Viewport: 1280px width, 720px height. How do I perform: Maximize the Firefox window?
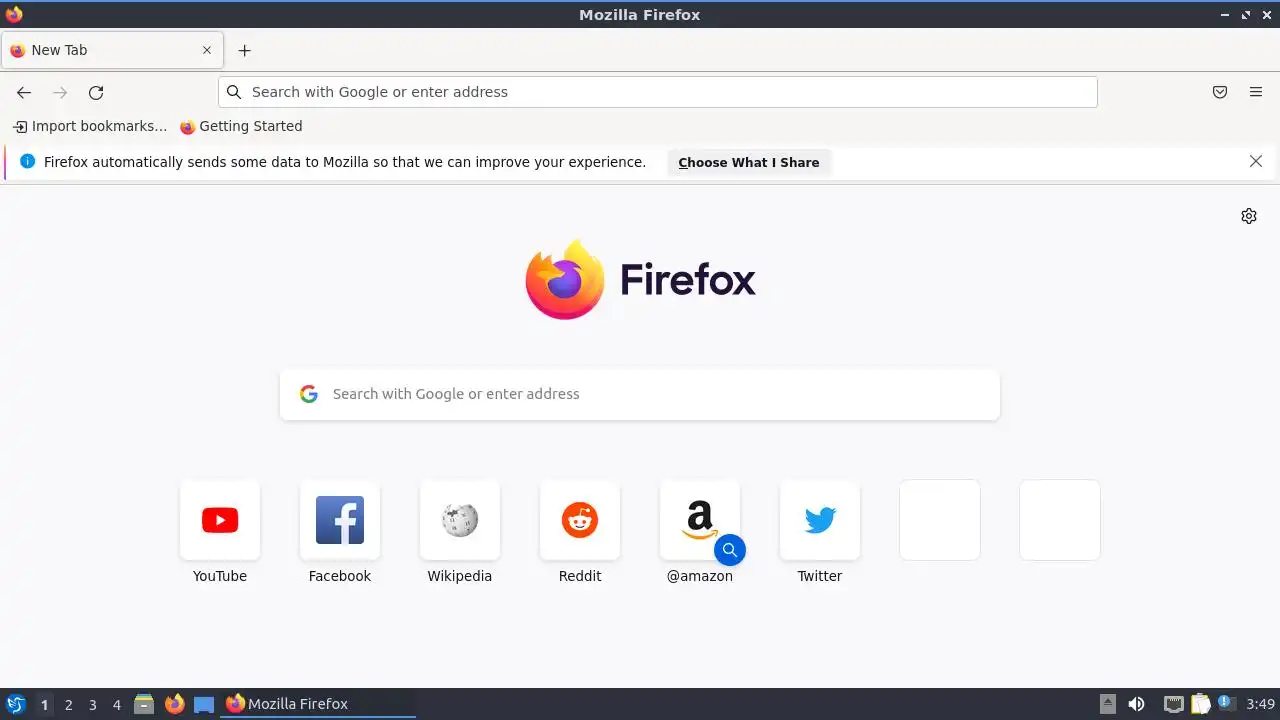(1246, 15)
